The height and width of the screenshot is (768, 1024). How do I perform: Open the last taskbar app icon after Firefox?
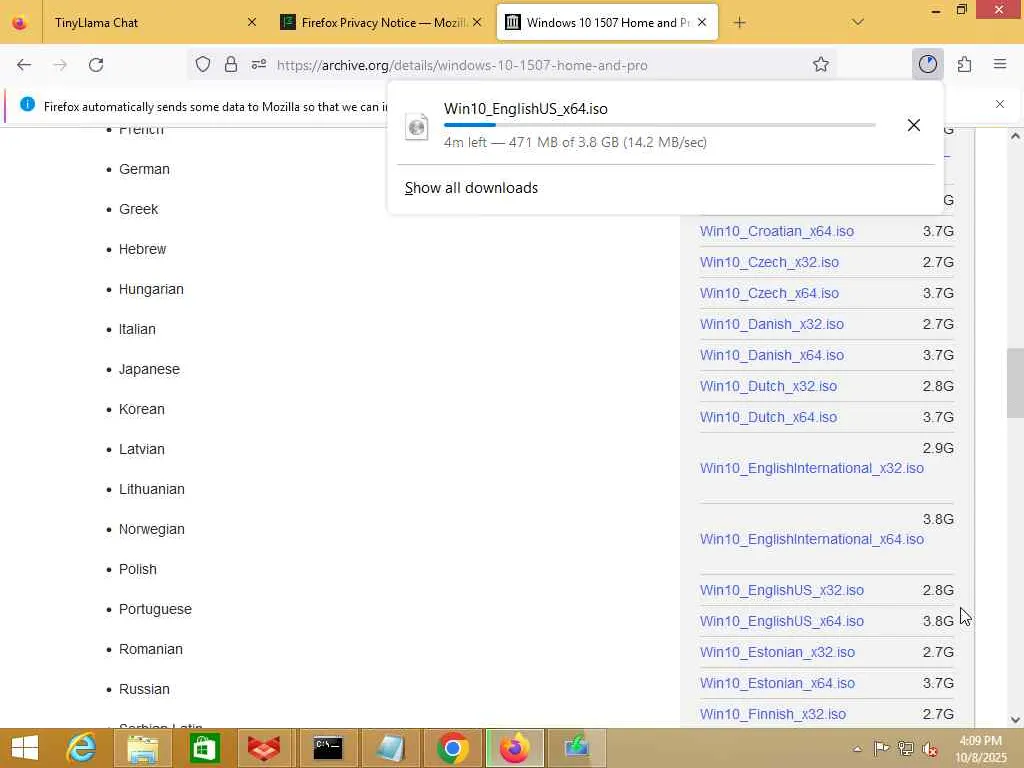(577, 748)
